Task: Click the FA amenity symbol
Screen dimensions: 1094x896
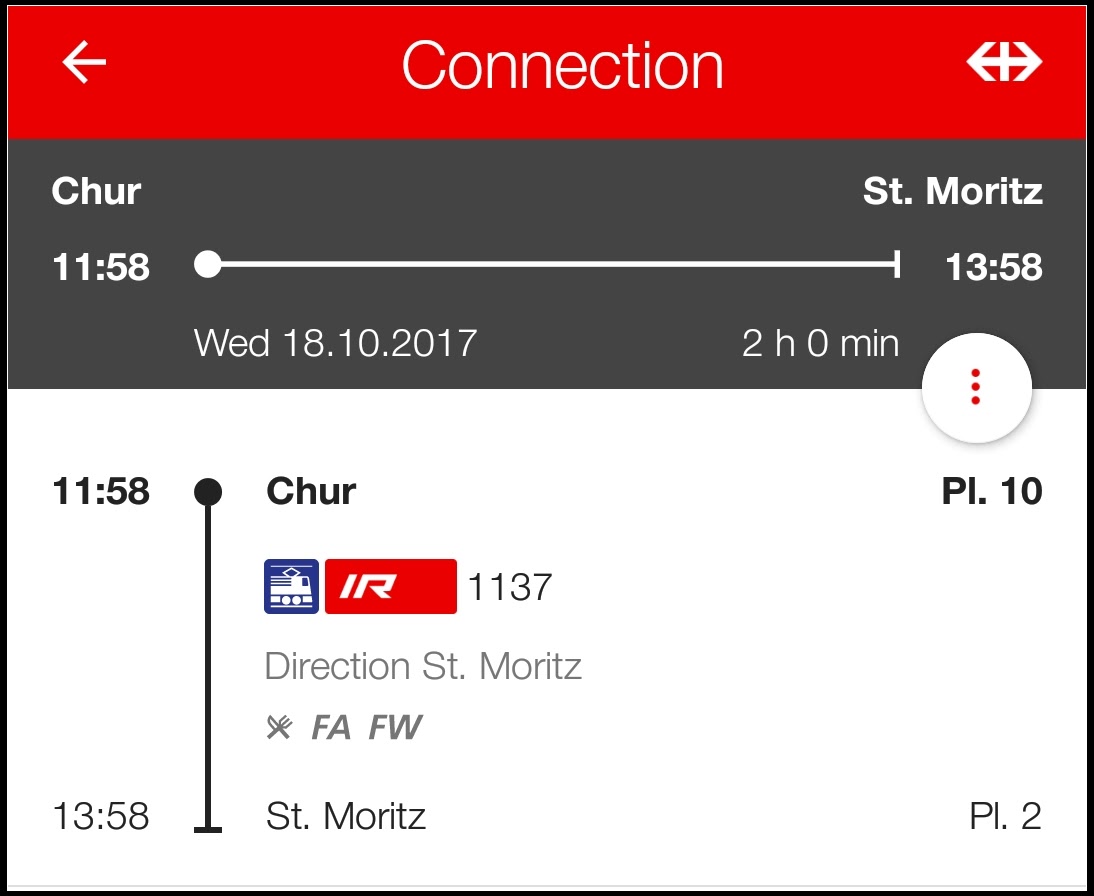Action: (331, 728)
